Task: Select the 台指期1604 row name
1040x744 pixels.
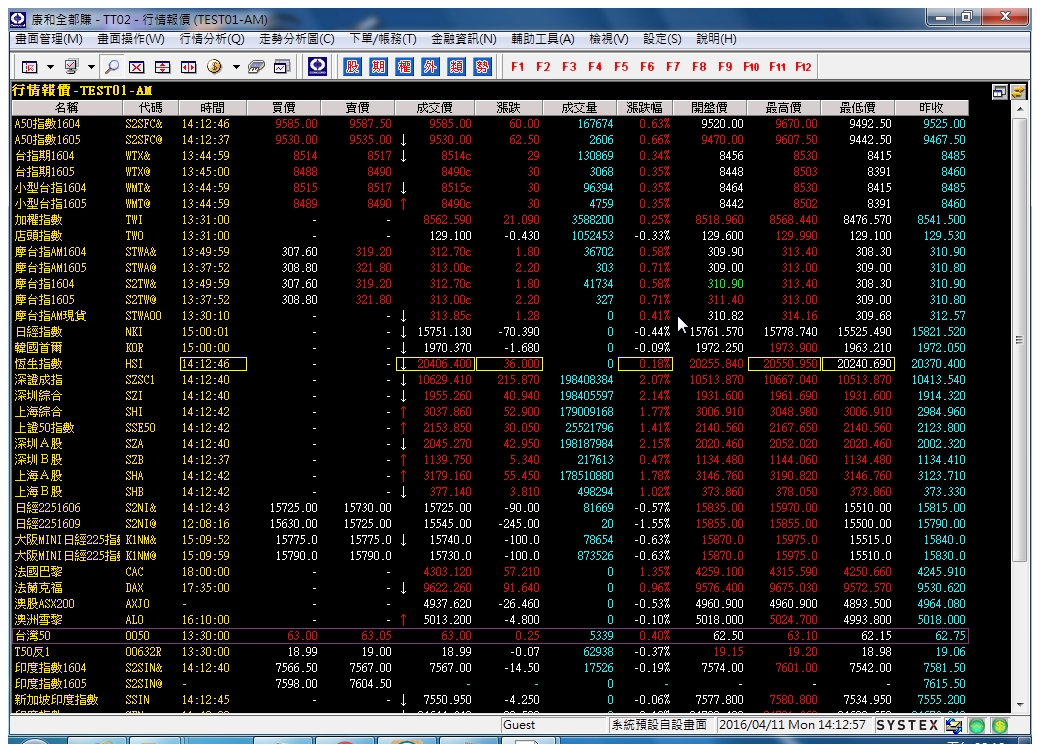Action: [44, 156]
